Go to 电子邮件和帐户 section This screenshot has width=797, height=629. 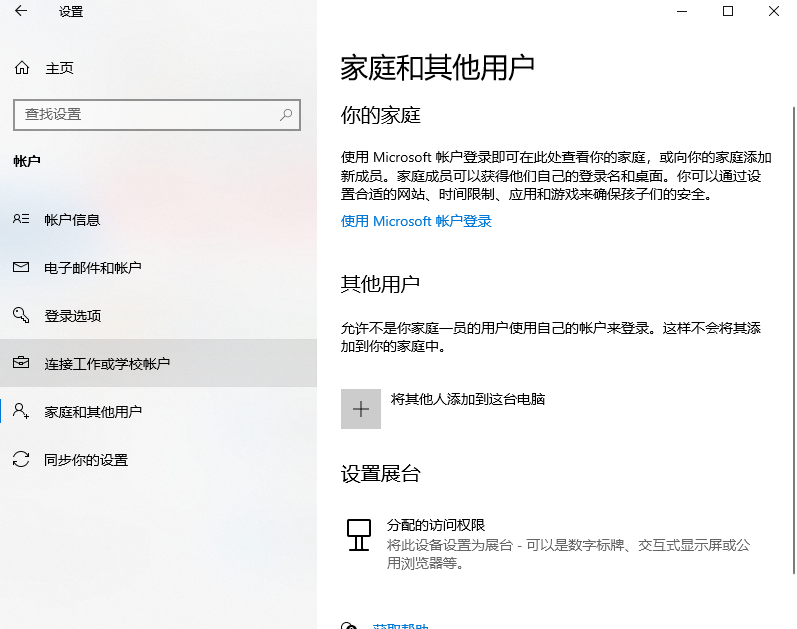coord(93,268)
